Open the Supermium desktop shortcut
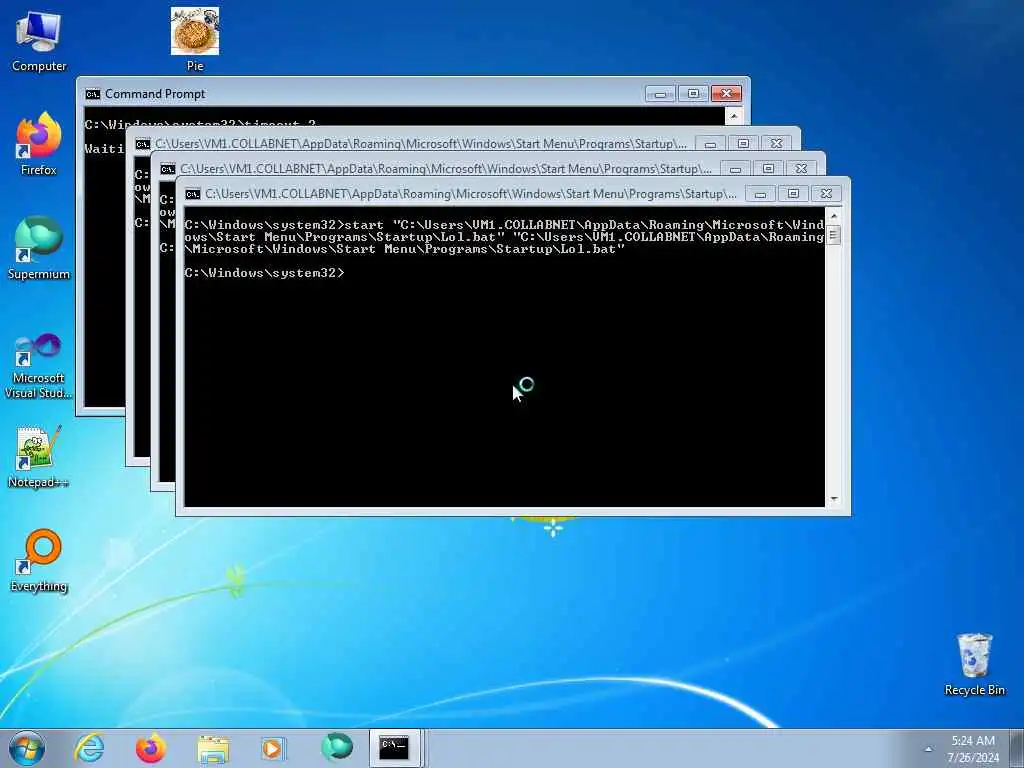This screenshot has width=1024, height=768. pyautogui.click(x=39, y=248)
